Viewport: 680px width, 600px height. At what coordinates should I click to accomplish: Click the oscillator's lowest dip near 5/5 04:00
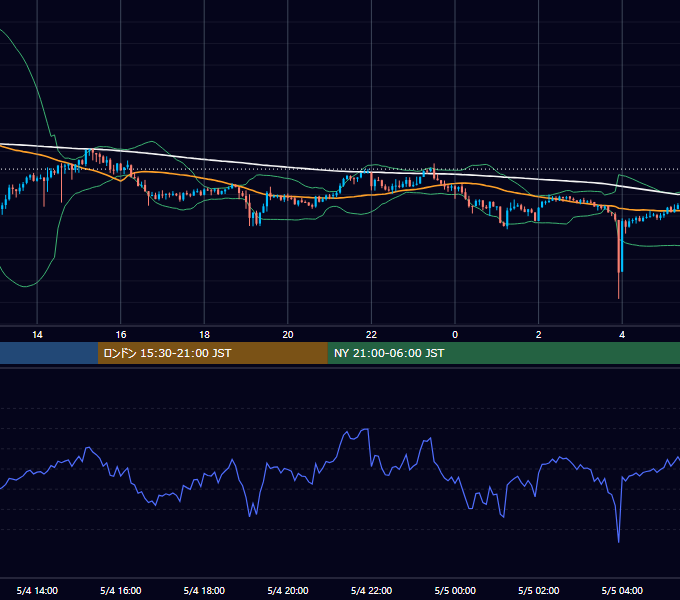click(618, 541)
